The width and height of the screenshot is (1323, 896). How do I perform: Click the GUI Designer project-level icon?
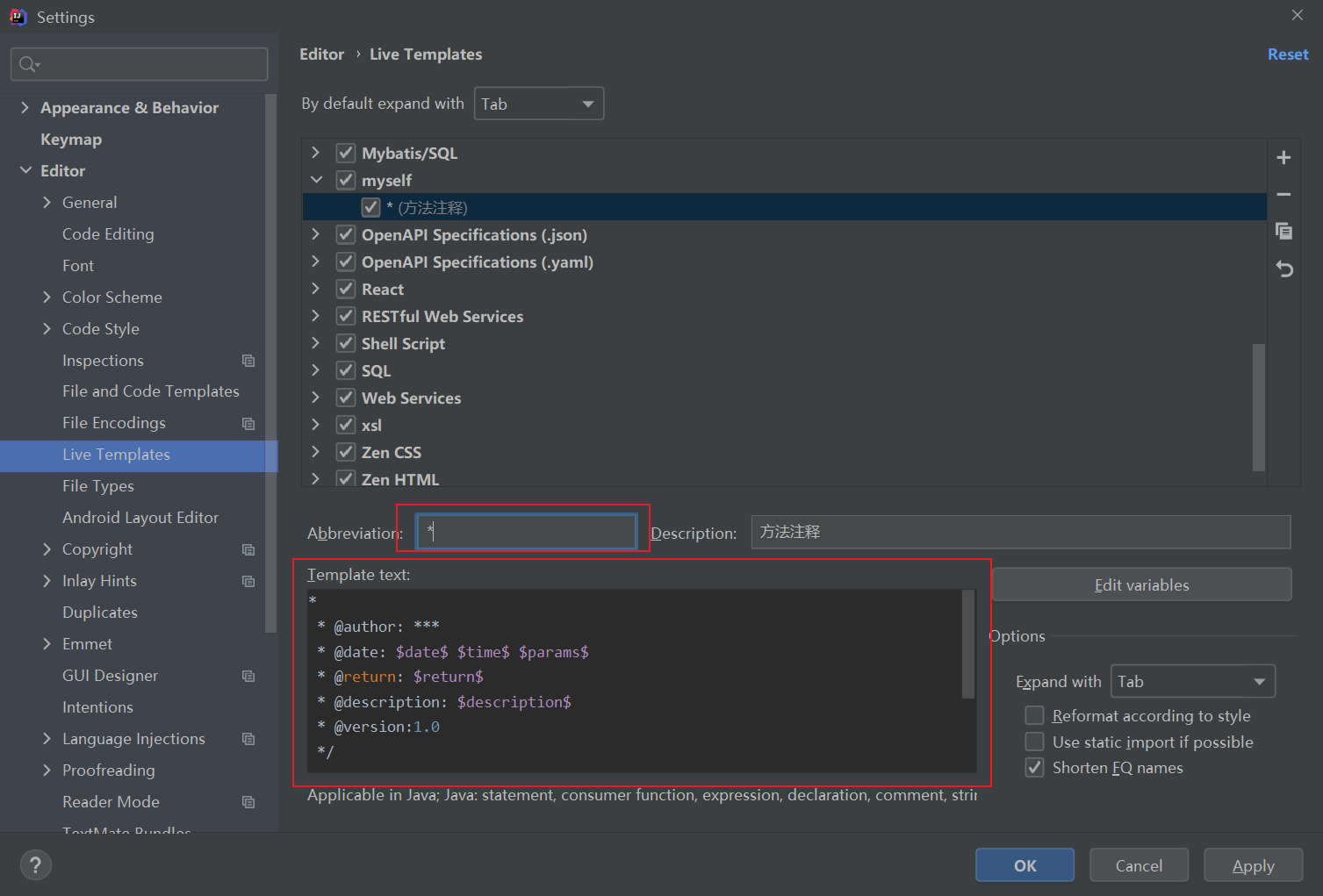(248, 677)
